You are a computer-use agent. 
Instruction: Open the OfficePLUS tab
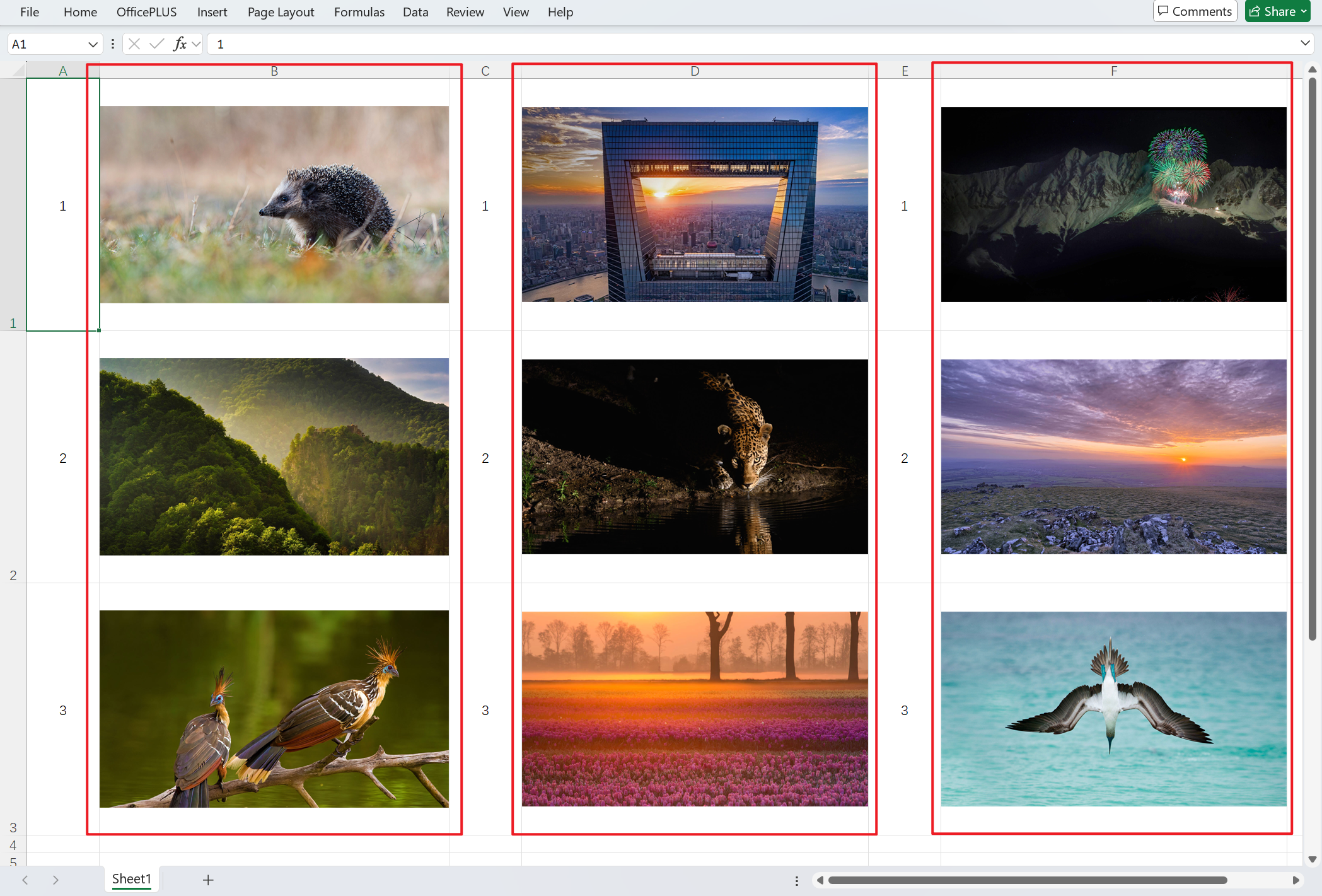(146, 12)
